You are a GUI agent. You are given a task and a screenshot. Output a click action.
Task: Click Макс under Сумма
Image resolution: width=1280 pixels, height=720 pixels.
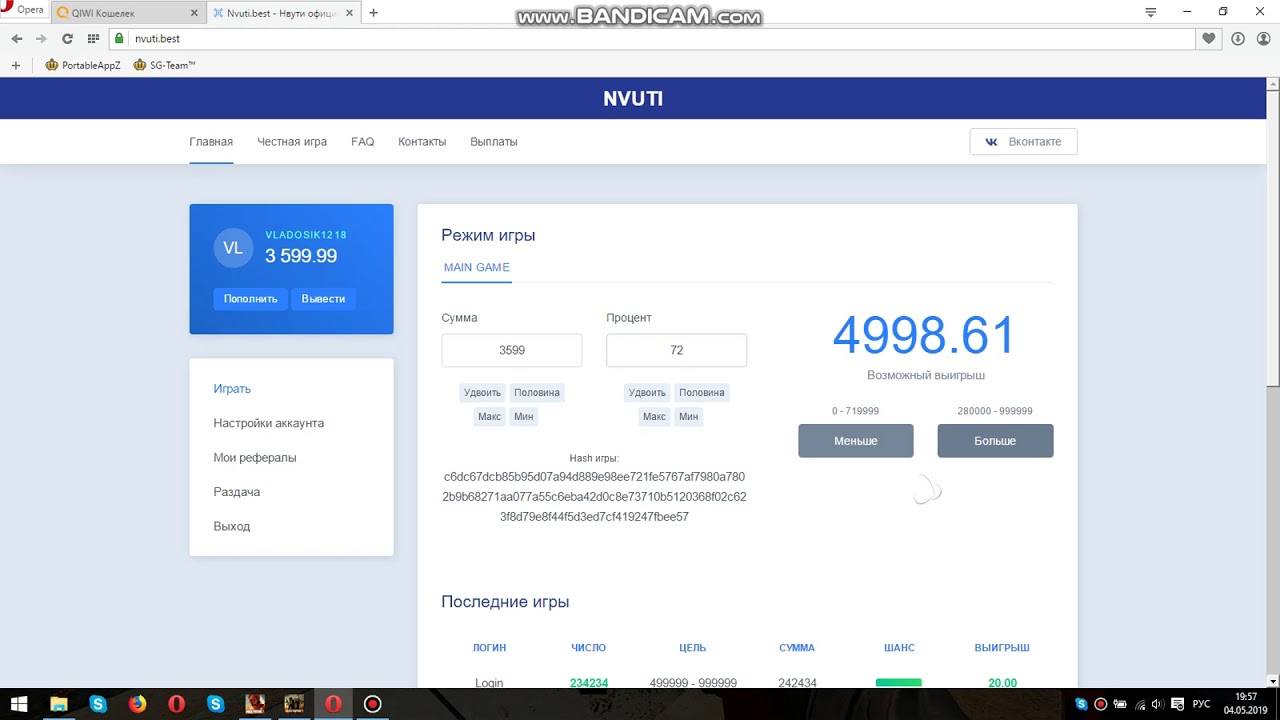[489, 416]
